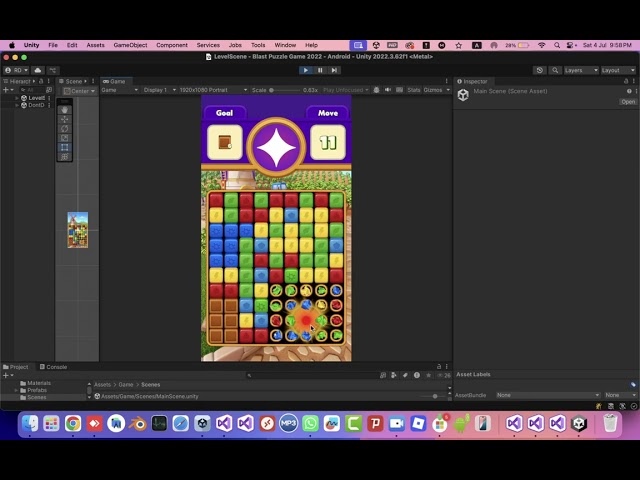Click the Game breadcrumb in the Project path

[x=126, y=384]
